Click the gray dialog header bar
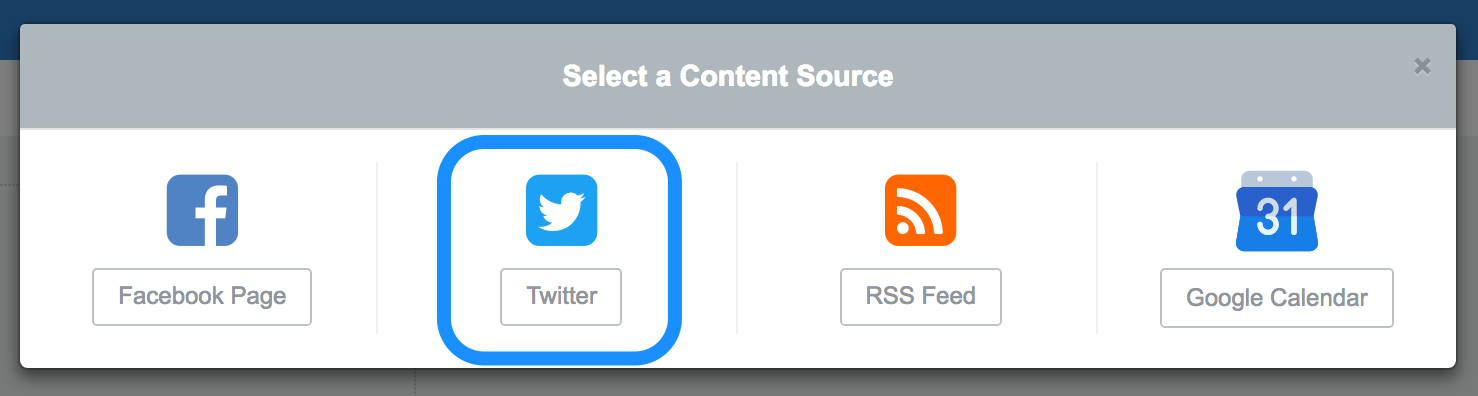Viewport: 1478px width, 396px height. coord(738,76)
